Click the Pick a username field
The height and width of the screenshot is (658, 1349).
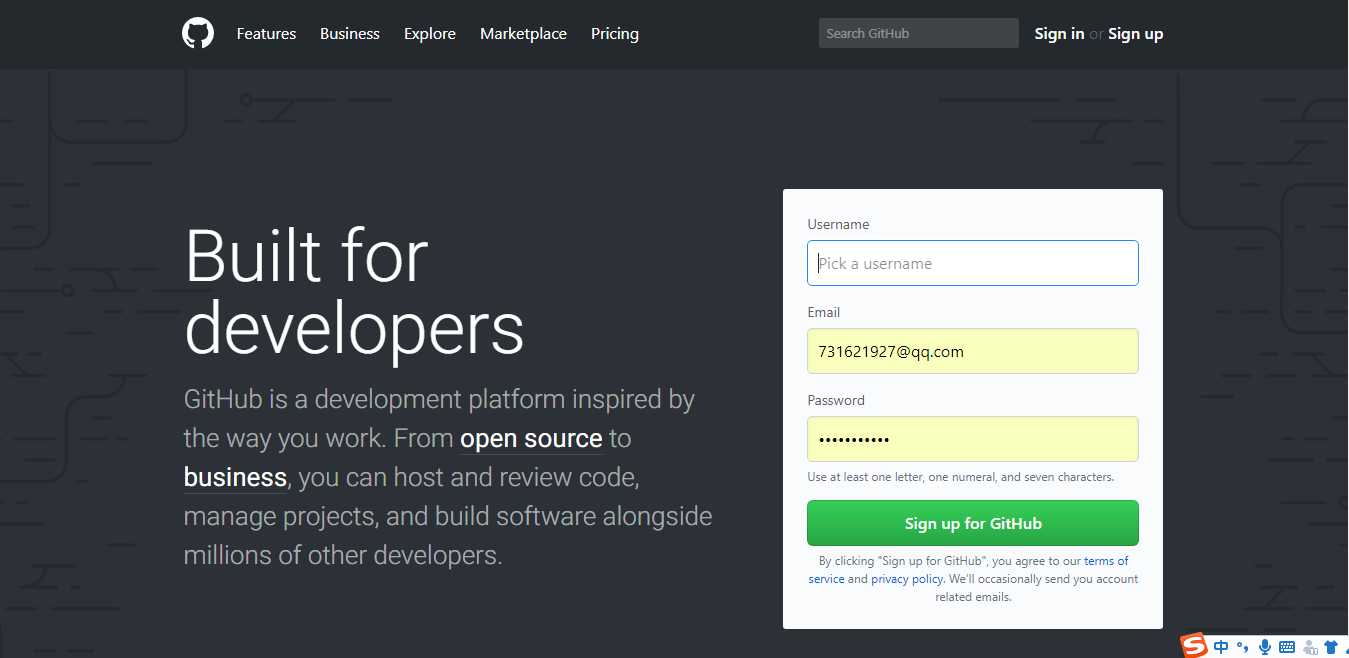coord(973,263)
